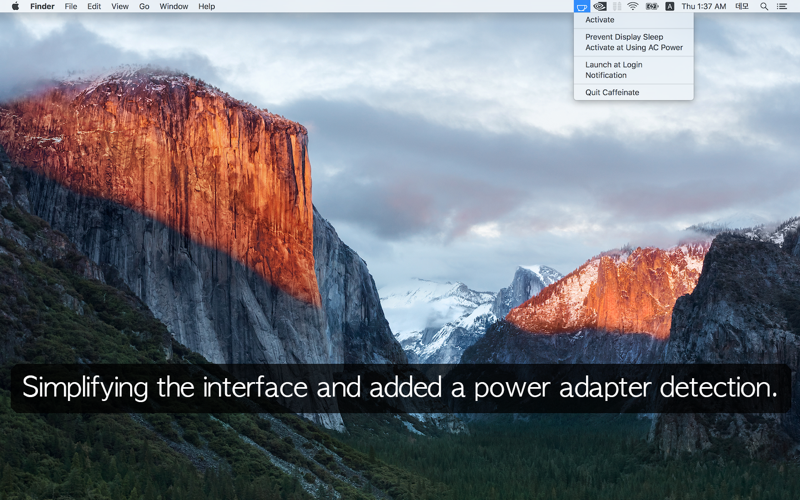
Task: Click the Apple logo menu
Action: coord(15,6)
